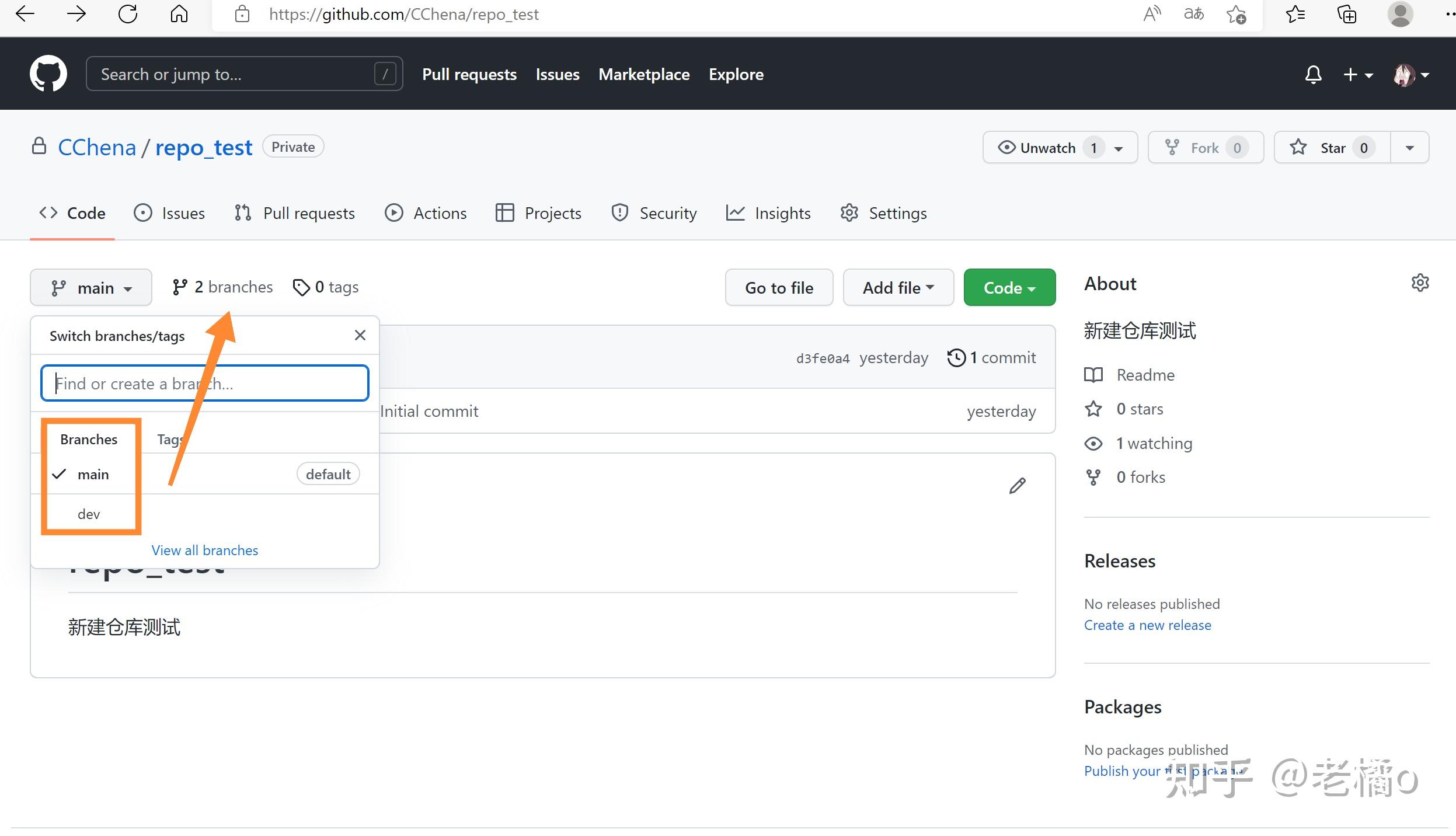
Task: Click View all branches link
Action: (x=204, y=550)
